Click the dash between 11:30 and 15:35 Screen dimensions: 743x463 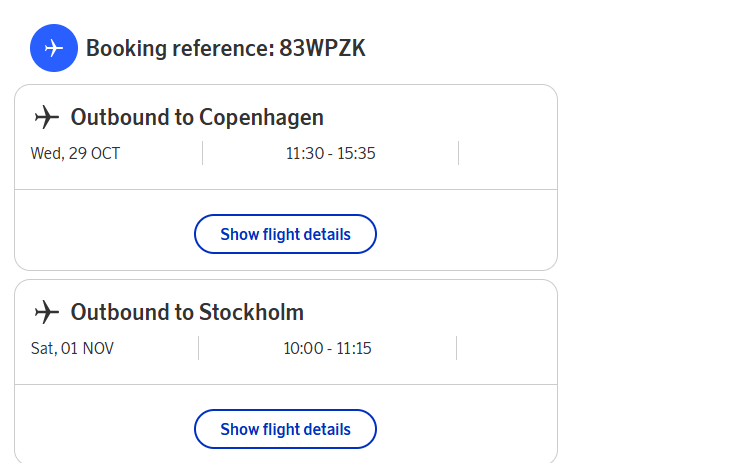(331, 154)
